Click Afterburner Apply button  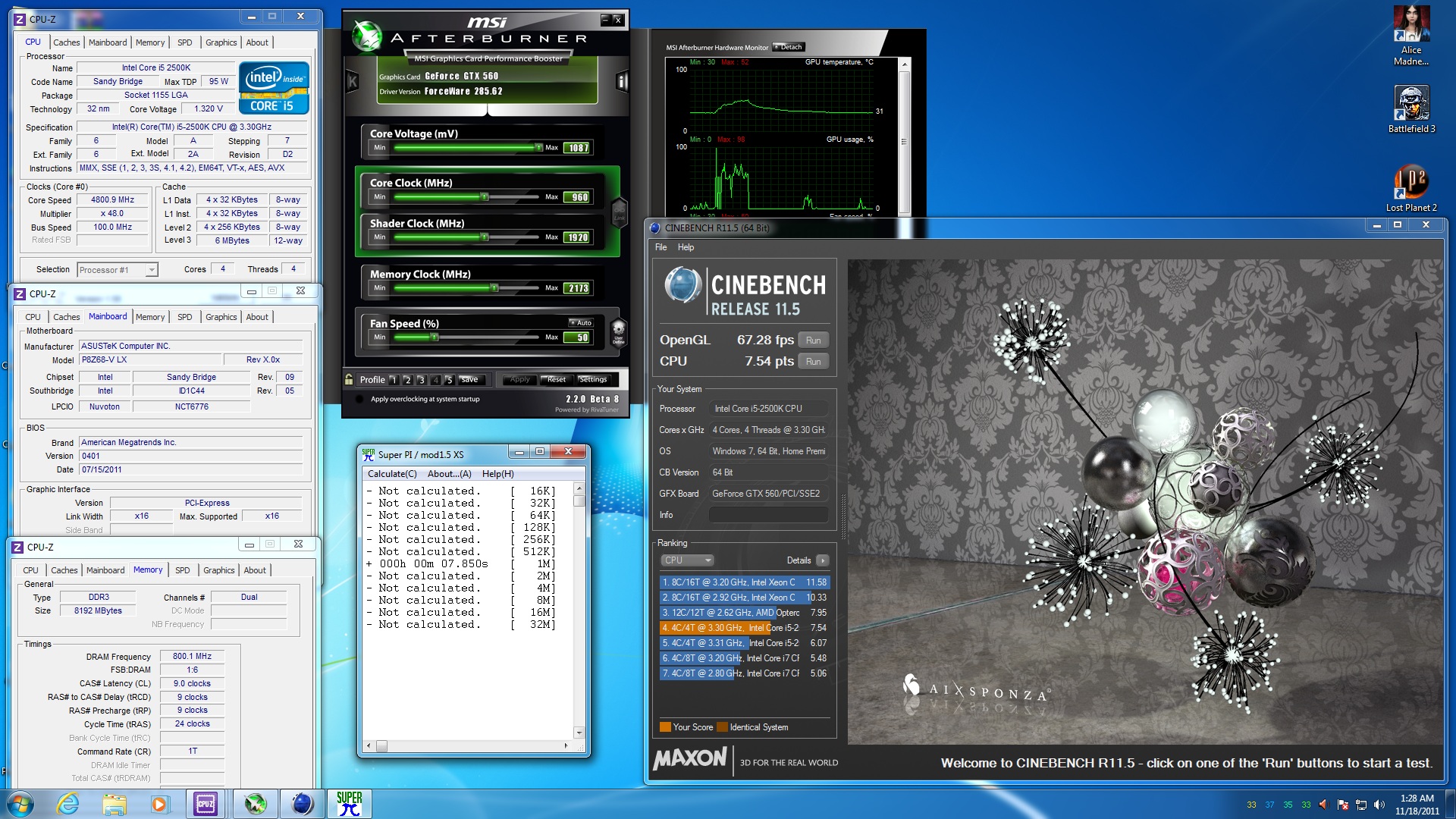(520, 380)
